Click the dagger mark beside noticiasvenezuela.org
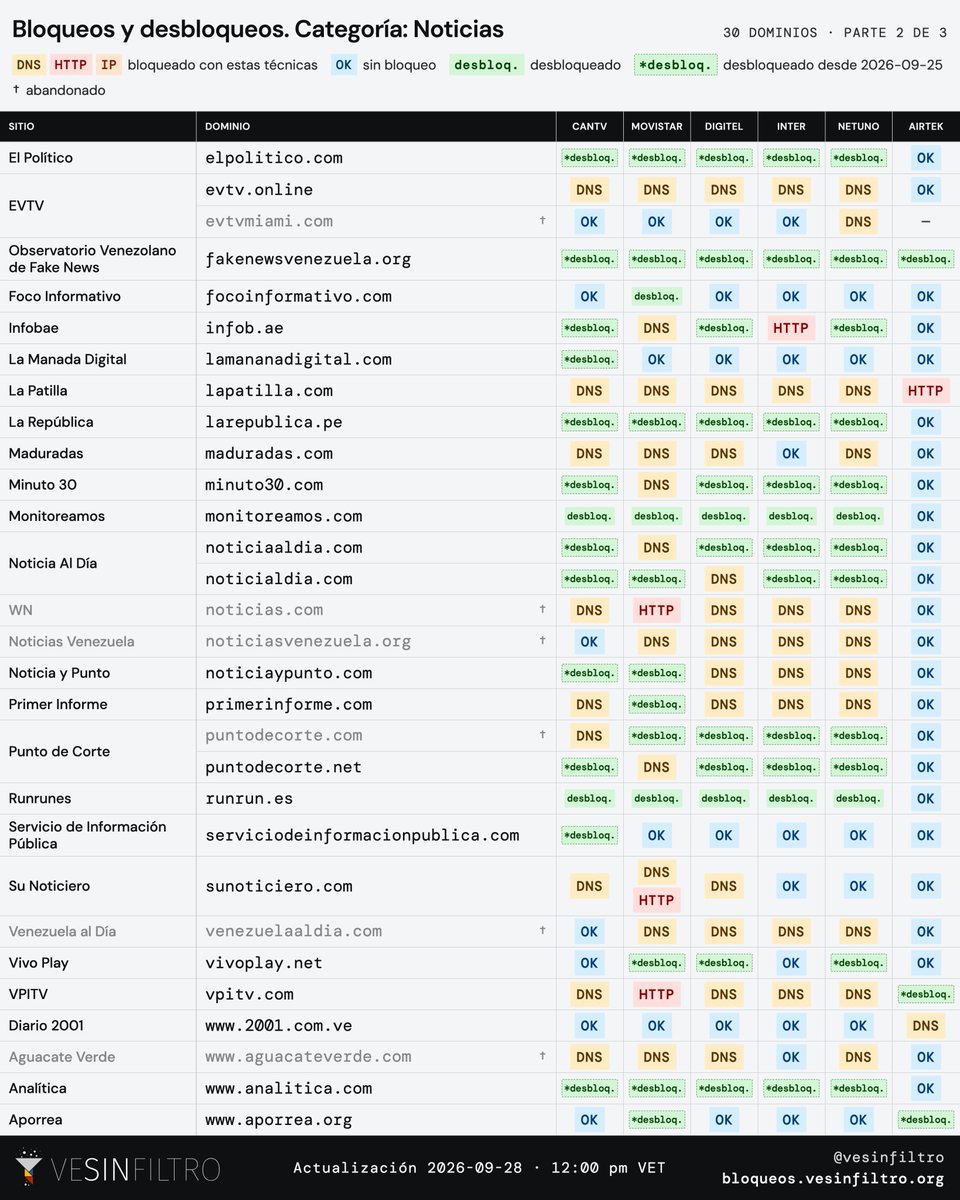This screenshot has height=1200, width=960. [543, 641]
